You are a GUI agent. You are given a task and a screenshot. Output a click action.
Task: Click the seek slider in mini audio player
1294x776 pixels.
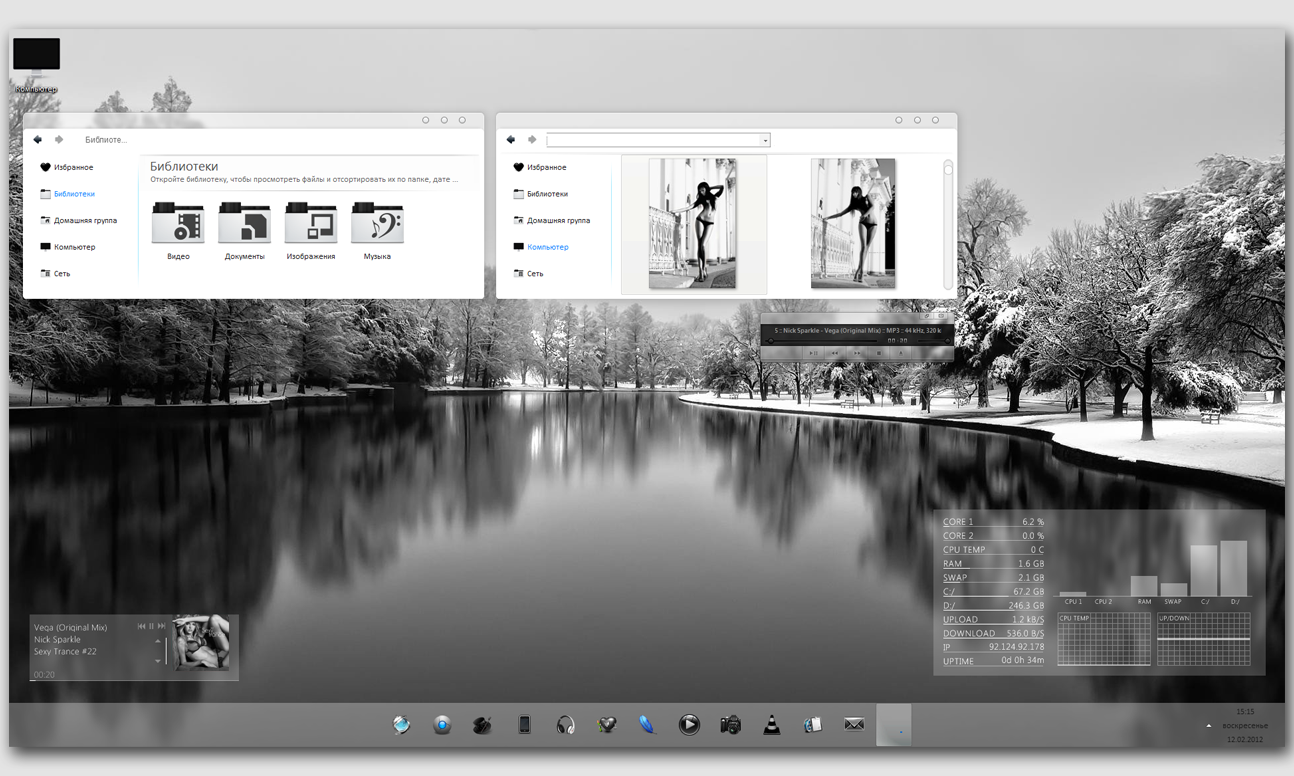click(x=821, y=341)
